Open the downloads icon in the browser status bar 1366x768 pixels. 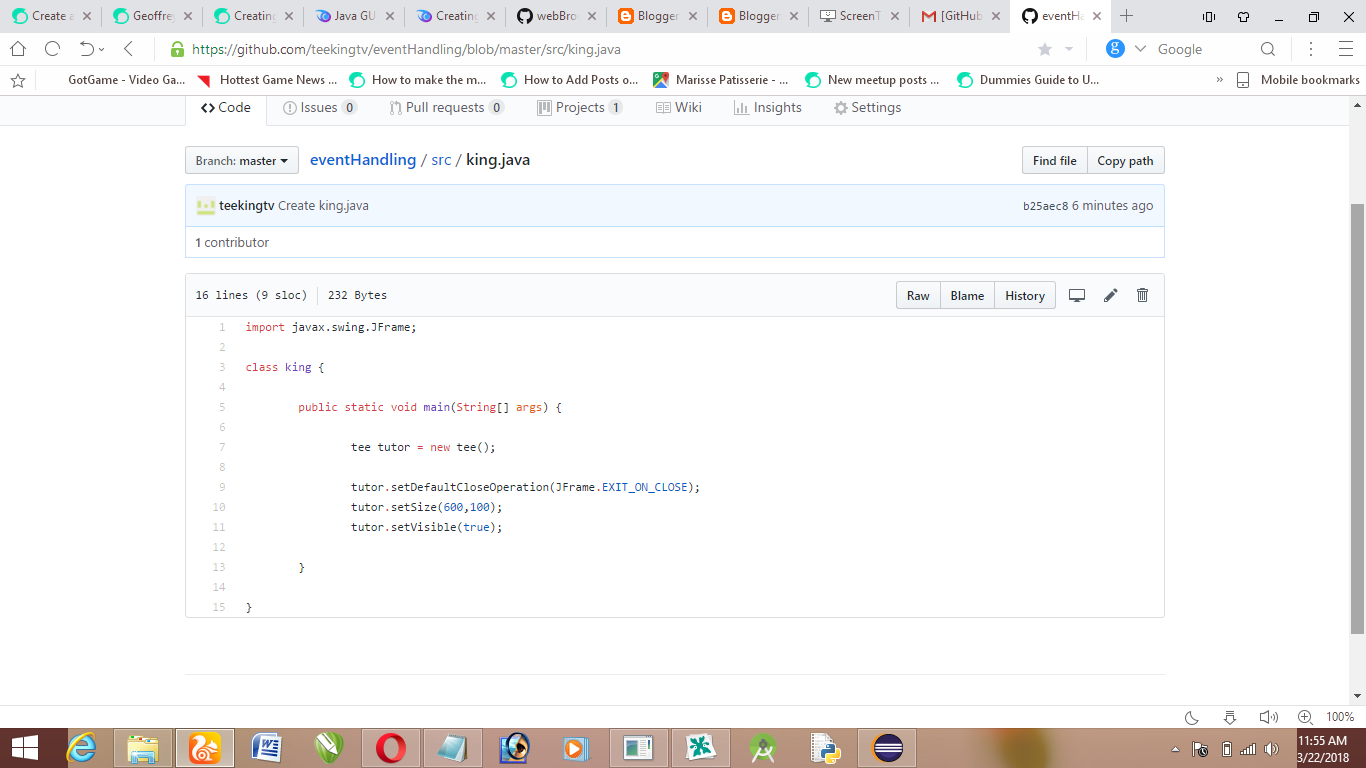(1230, 717)
